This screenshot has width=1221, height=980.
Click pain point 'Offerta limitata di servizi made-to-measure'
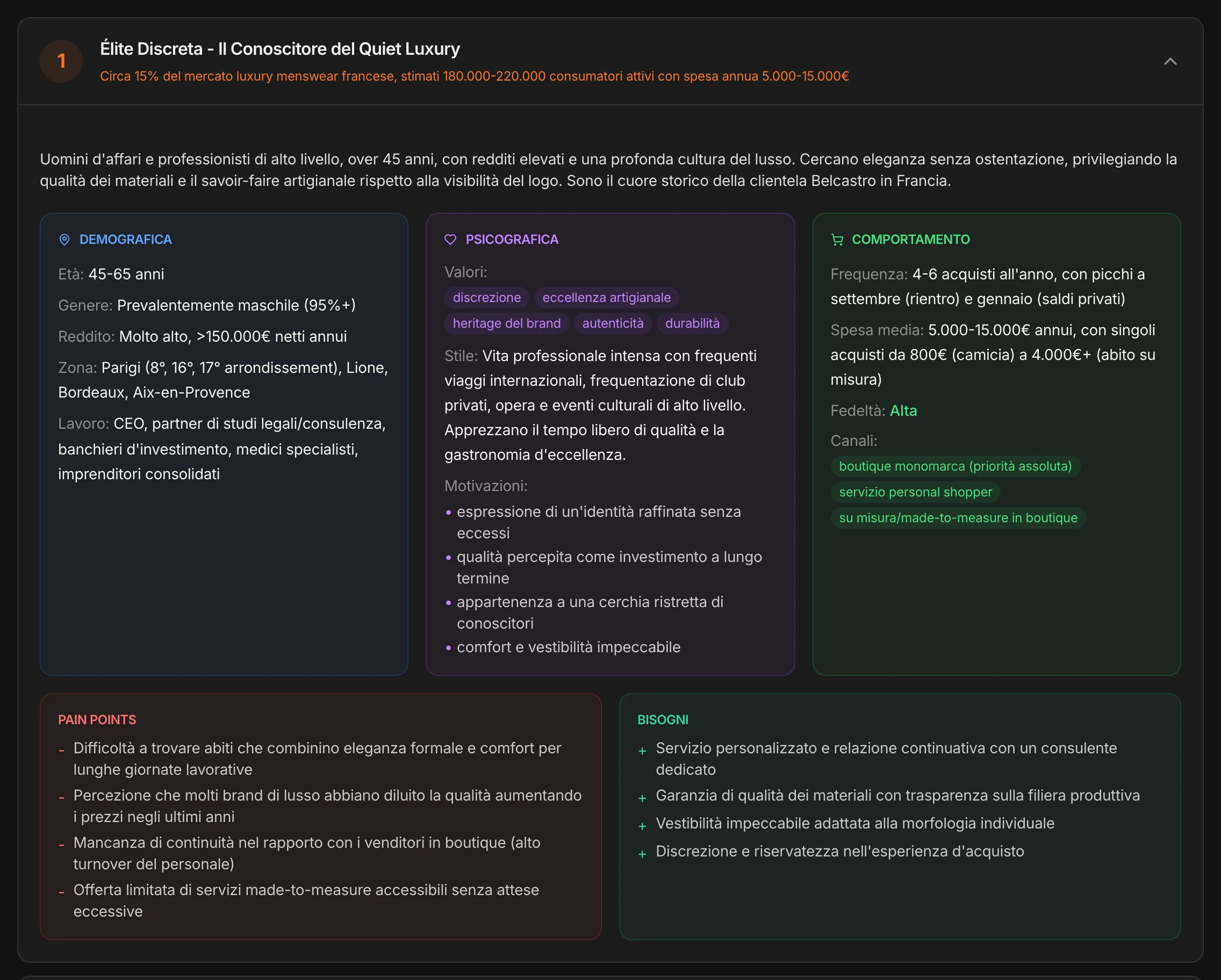306,900
